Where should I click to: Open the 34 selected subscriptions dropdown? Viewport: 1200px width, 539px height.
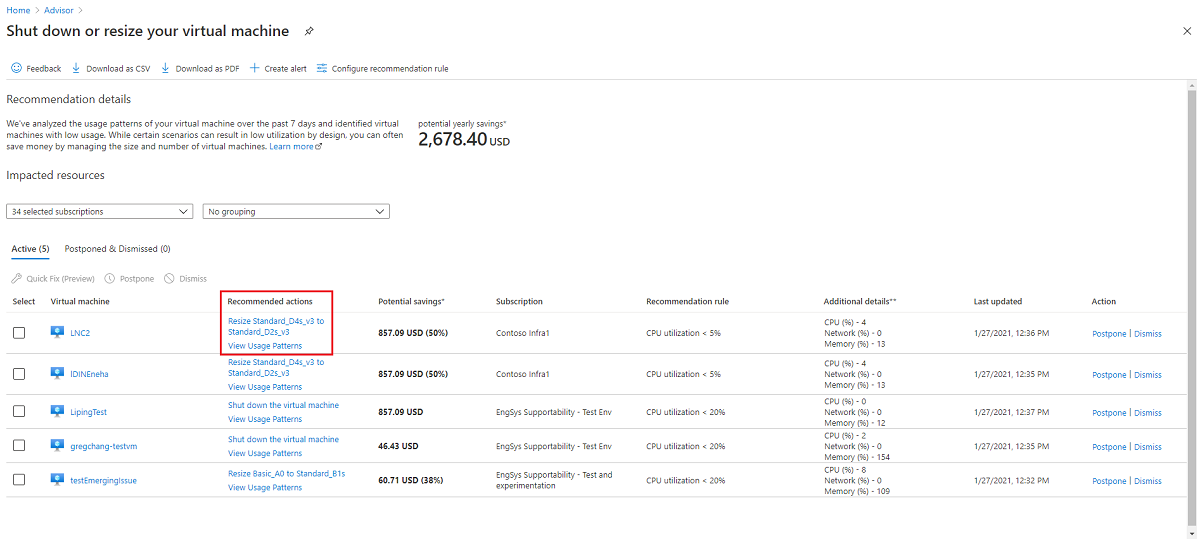click(99, 211)
